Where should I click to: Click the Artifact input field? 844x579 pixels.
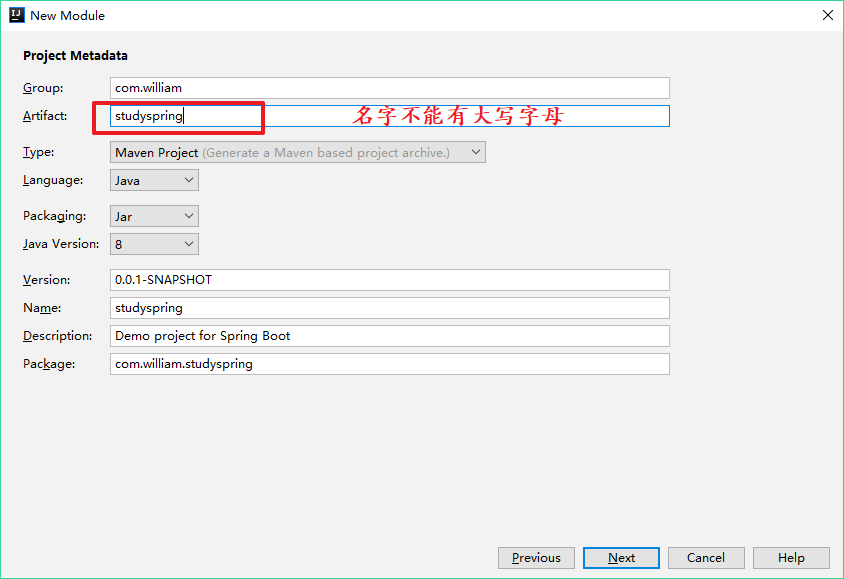pos(390,116)
